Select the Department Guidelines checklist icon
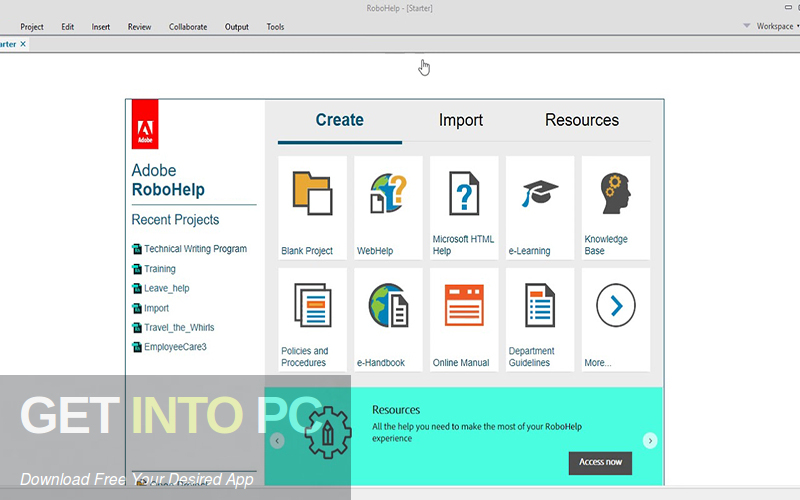 540,305
